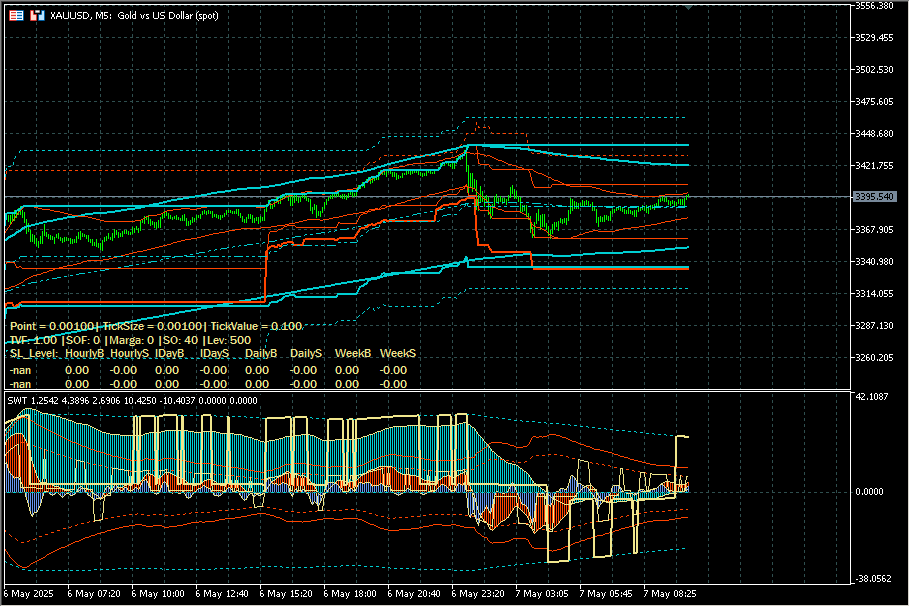This screenshot has width=910, height=607.
Task: Click price scale value 3421.755
Action: point(874,165)
